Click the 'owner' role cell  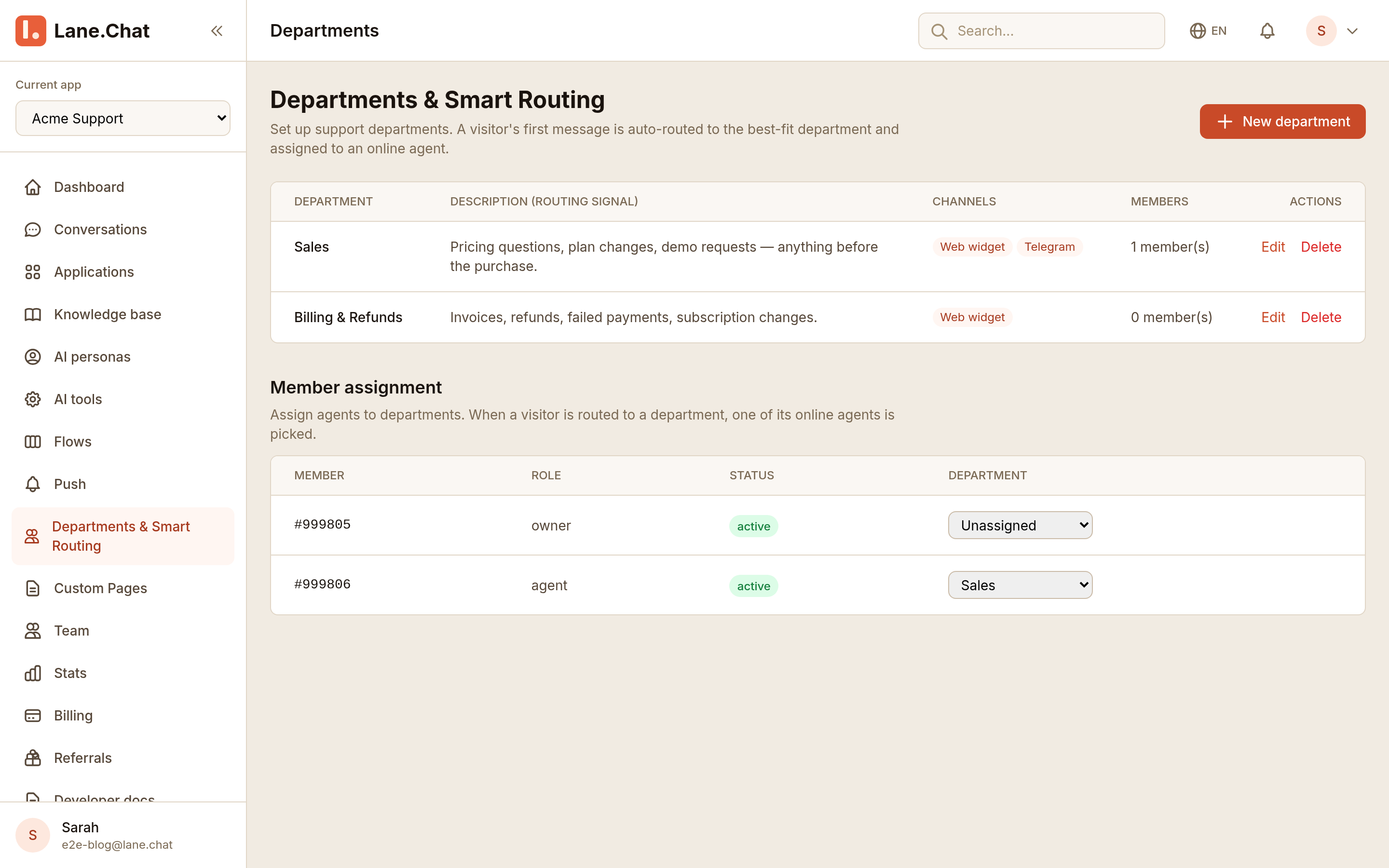pyautogui.click(x=550, y=526)
